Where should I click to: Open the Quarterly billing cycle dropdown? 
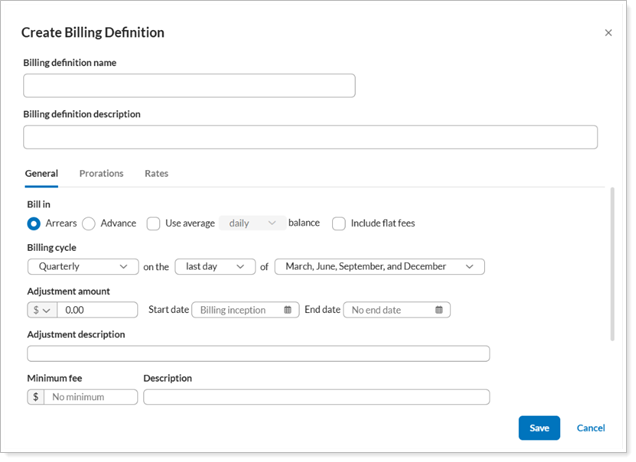[83, 267]
